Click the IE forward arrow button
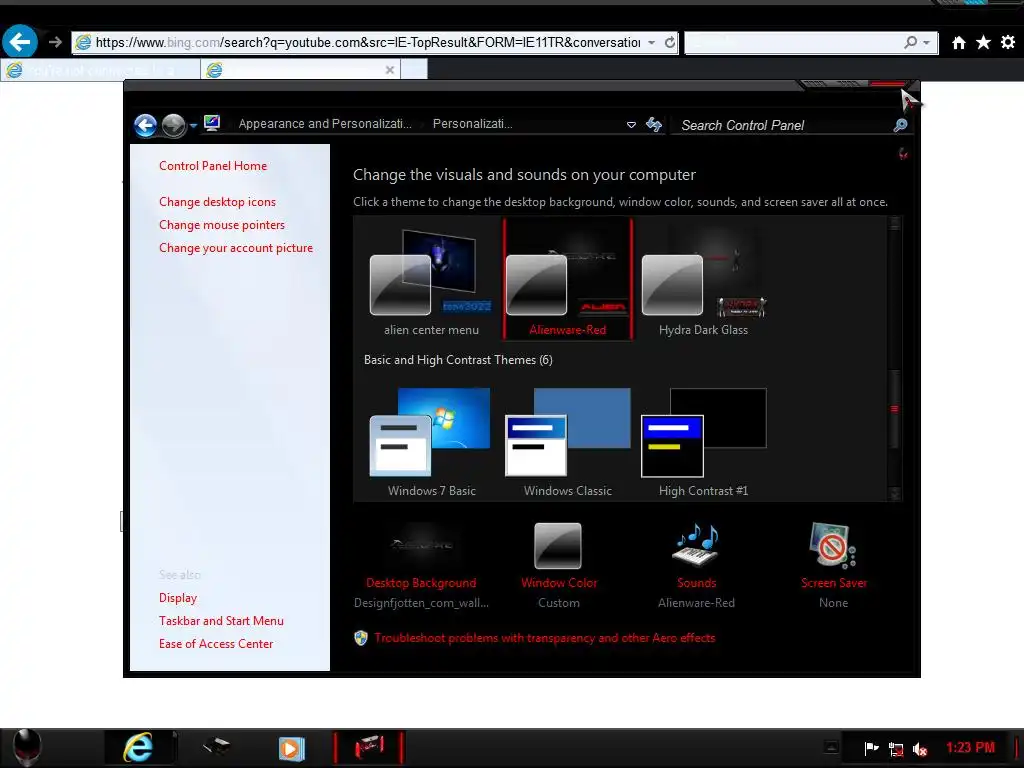Image resolution: width=1024 pixels, height=768 pixels. pyautogui.click(x=55, y=42)
